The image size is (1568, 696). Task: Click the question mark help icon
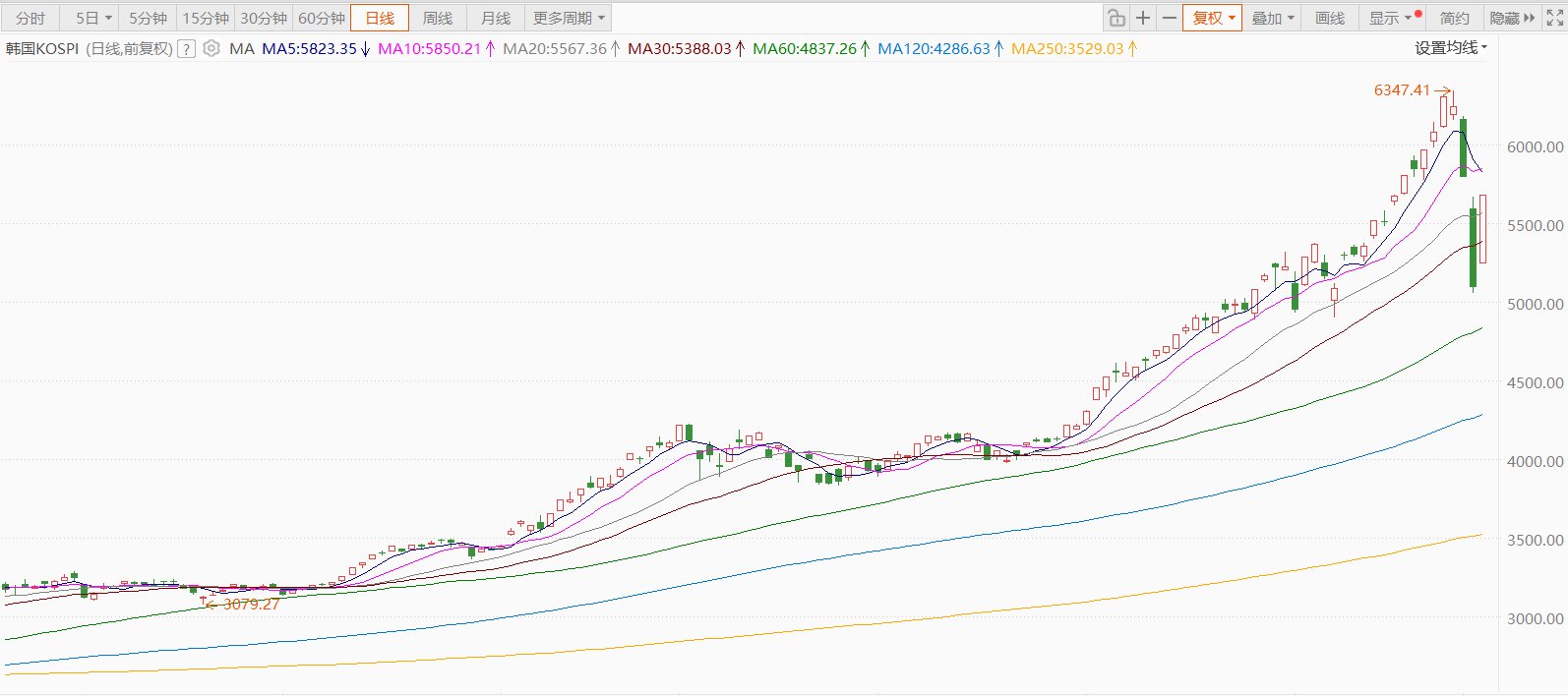(186, 48)
